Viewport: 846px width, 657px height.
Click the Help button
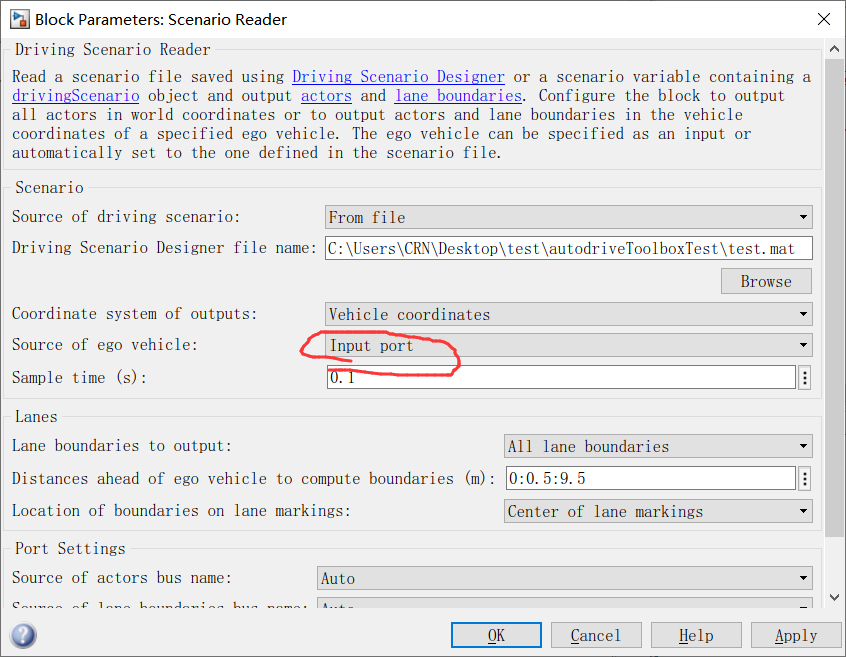(696, 635)
